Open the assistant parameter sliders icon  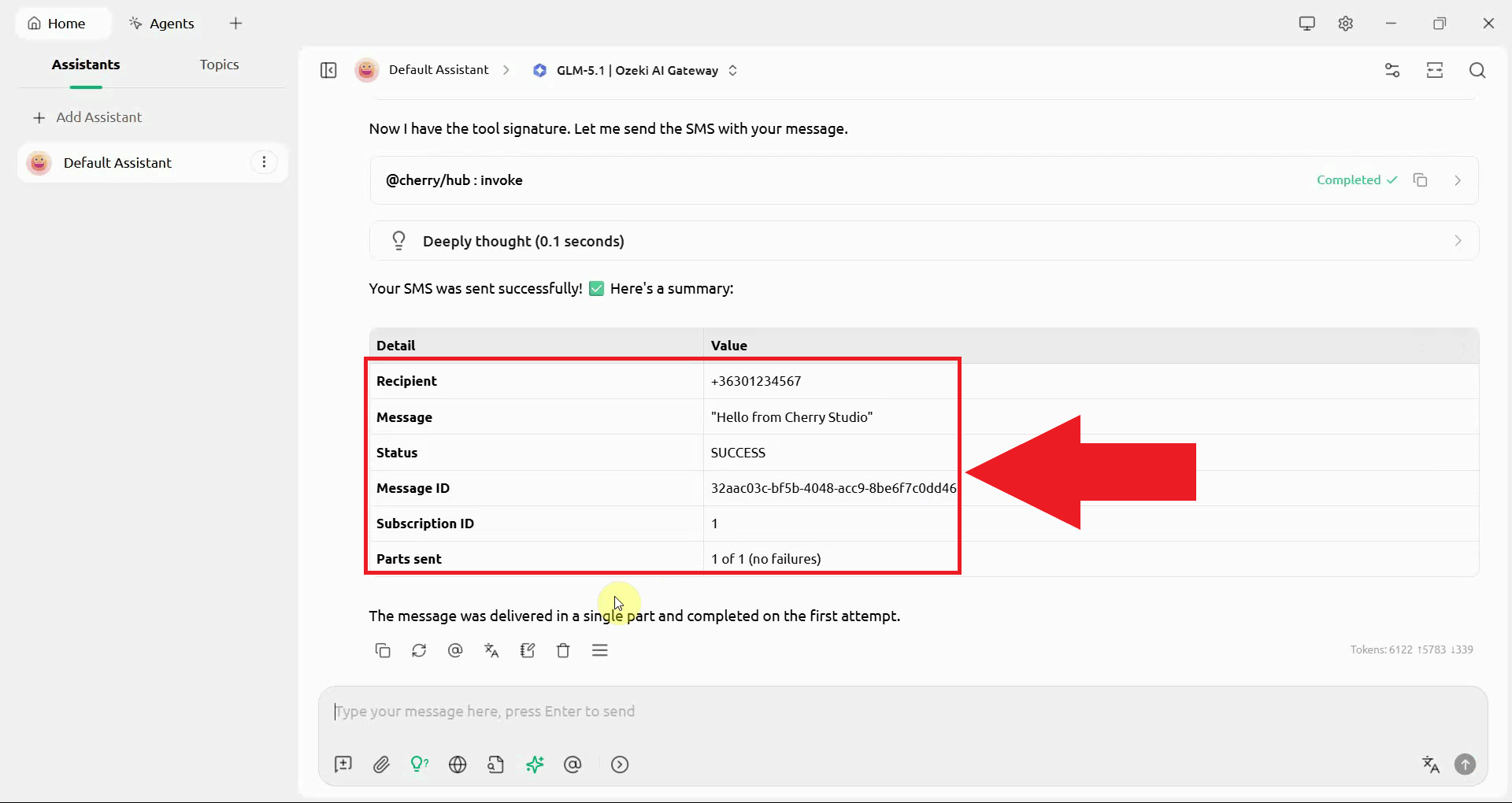tap(1392, 70)
